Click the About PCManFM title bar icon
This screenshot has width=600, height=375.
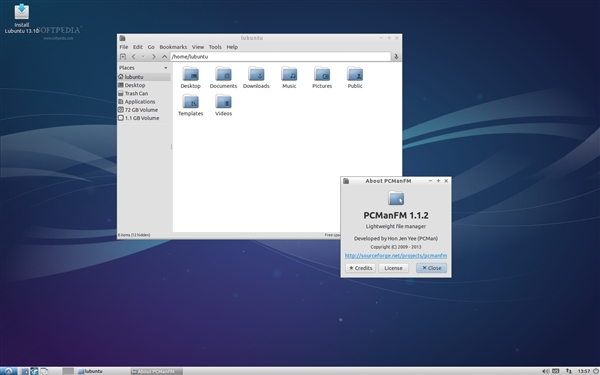point(346,181)
